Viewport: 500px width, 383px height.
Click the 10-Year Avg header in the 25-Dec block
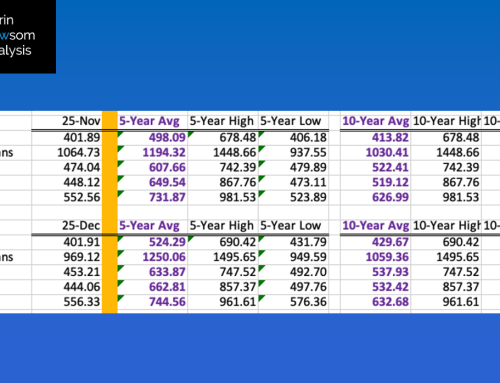375,225
